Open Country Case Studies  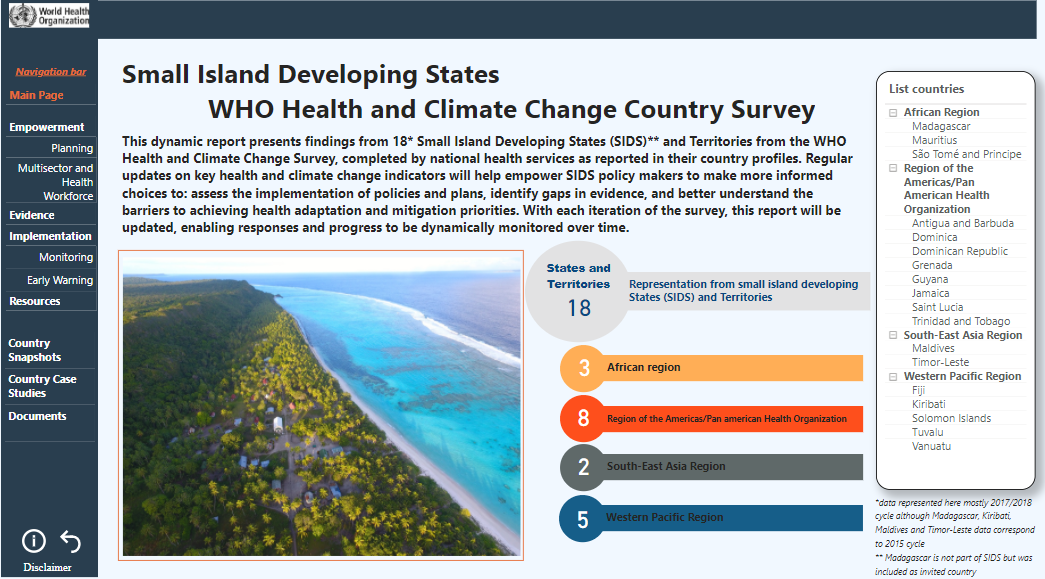tap(42, 386)
